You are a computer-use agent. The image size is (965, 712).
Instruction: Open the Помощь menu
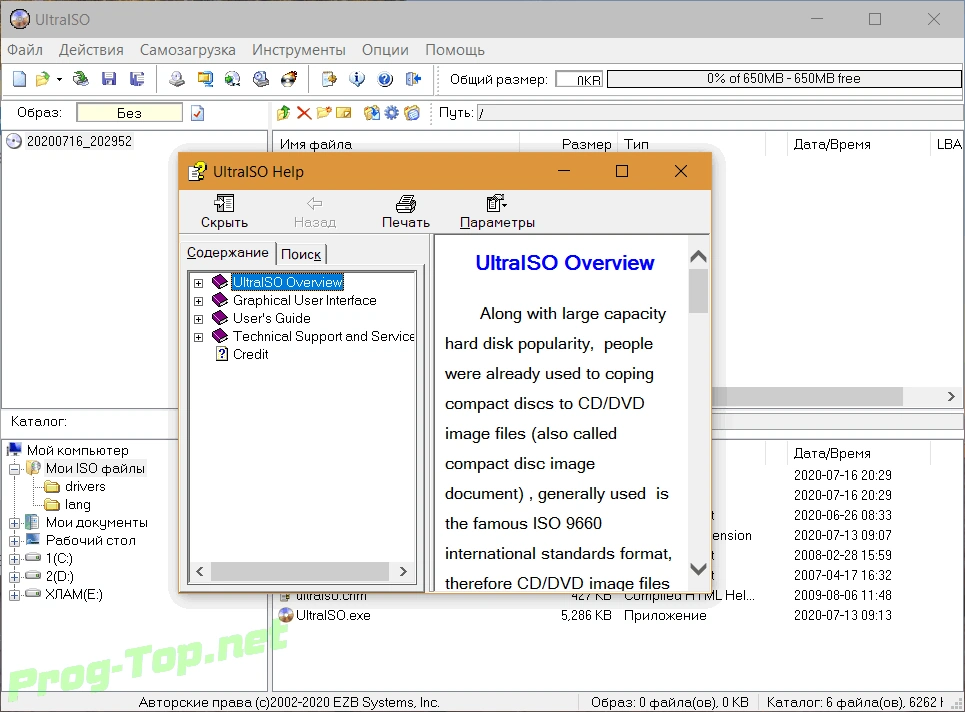tap(455, 50)
